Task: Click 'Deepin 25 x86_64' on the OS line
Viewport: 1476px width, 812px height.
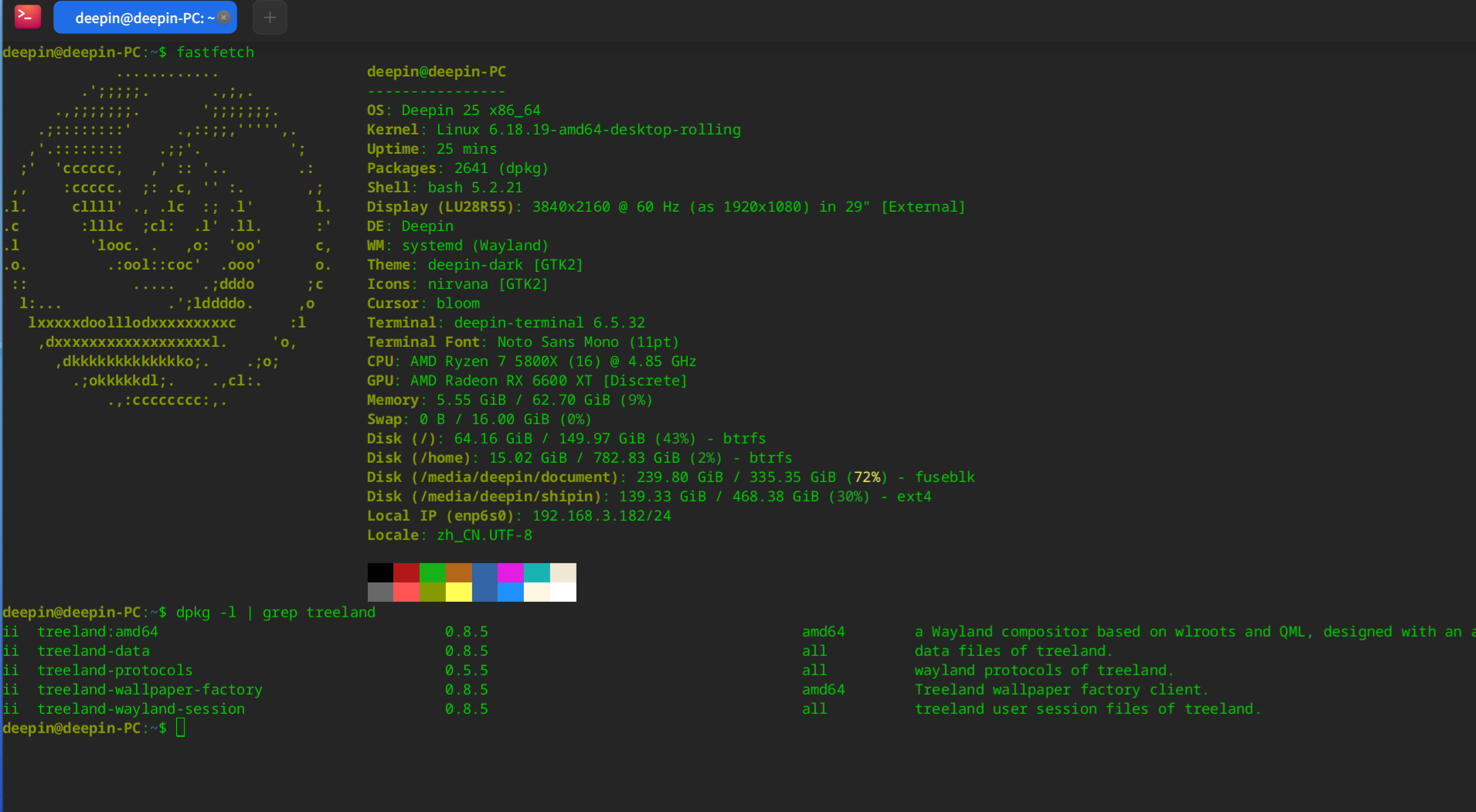Action: pos(471,110)
